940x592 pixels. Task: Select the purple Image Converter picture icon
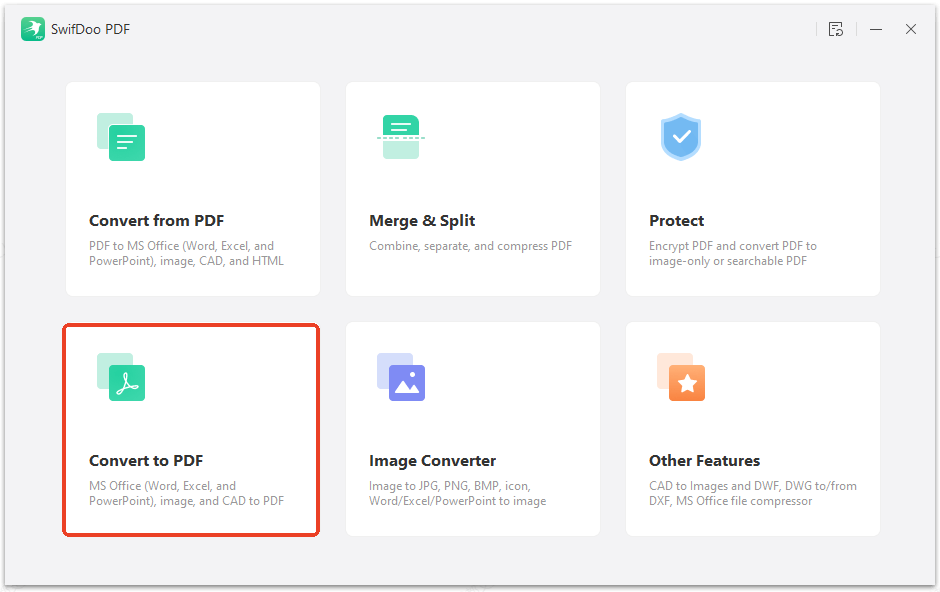pos(401,378)
